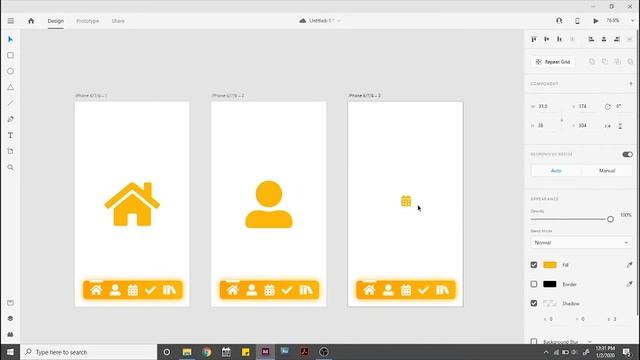Select Manual responsive resize

(x=607, y=171)
